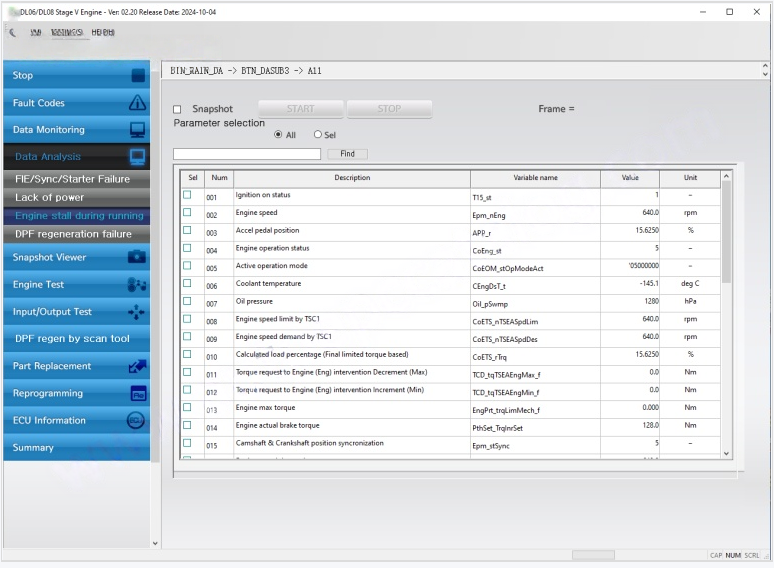Click the Reprogramming icon
The image size is (774, 568).
(138, 394)
